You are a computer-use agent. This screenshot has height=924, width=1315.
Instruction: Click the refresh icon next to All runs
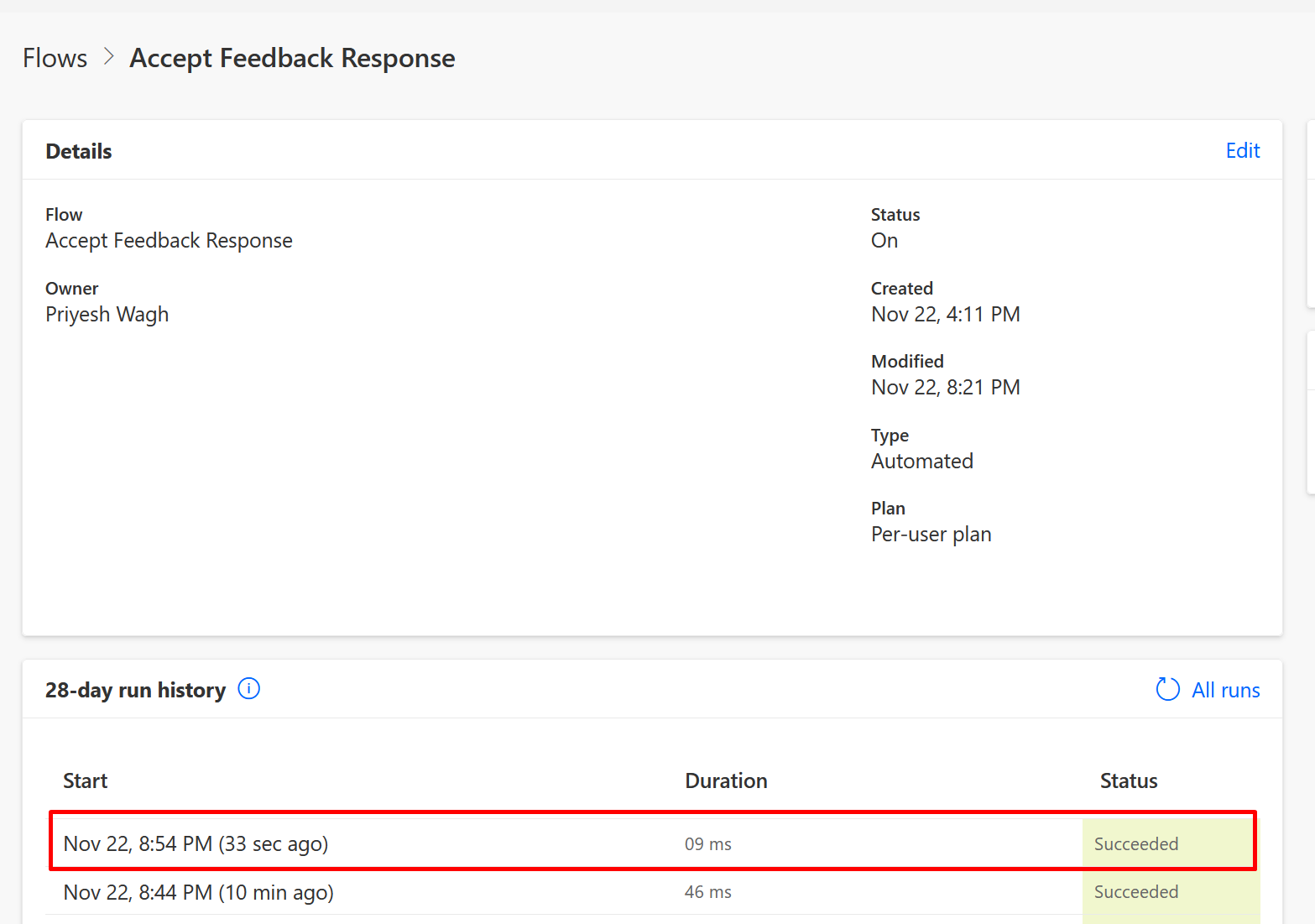click(1167, 689)
